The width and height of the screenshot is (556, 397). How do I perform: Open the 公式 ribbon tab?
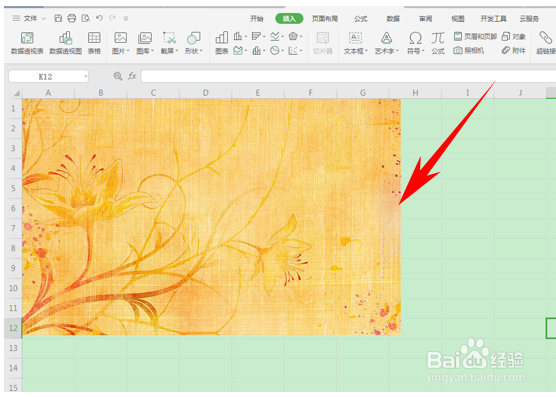click(x=361, y=18)
